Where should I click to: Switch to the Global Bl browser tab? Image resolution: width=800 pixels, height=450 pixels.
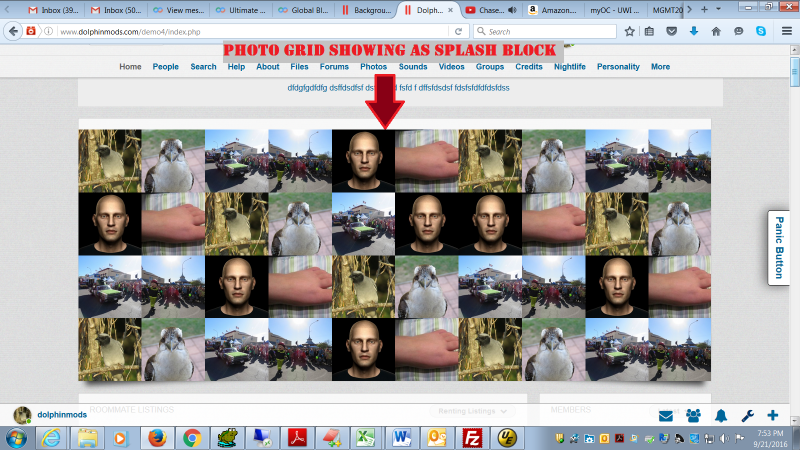(x=304, y=10)
